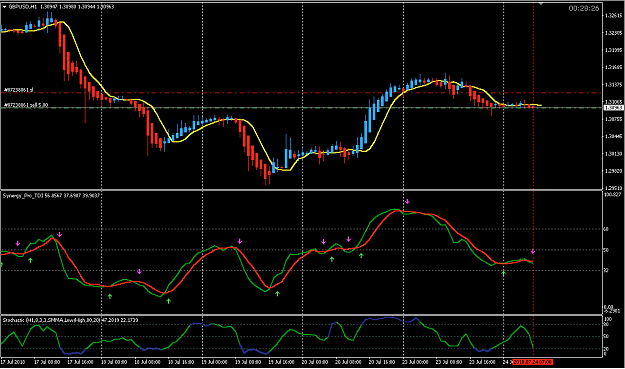This screenshot has height=369, width=625.
Task: Click the '23 Jul 16:00' time axis label
Action: (482, 362)
